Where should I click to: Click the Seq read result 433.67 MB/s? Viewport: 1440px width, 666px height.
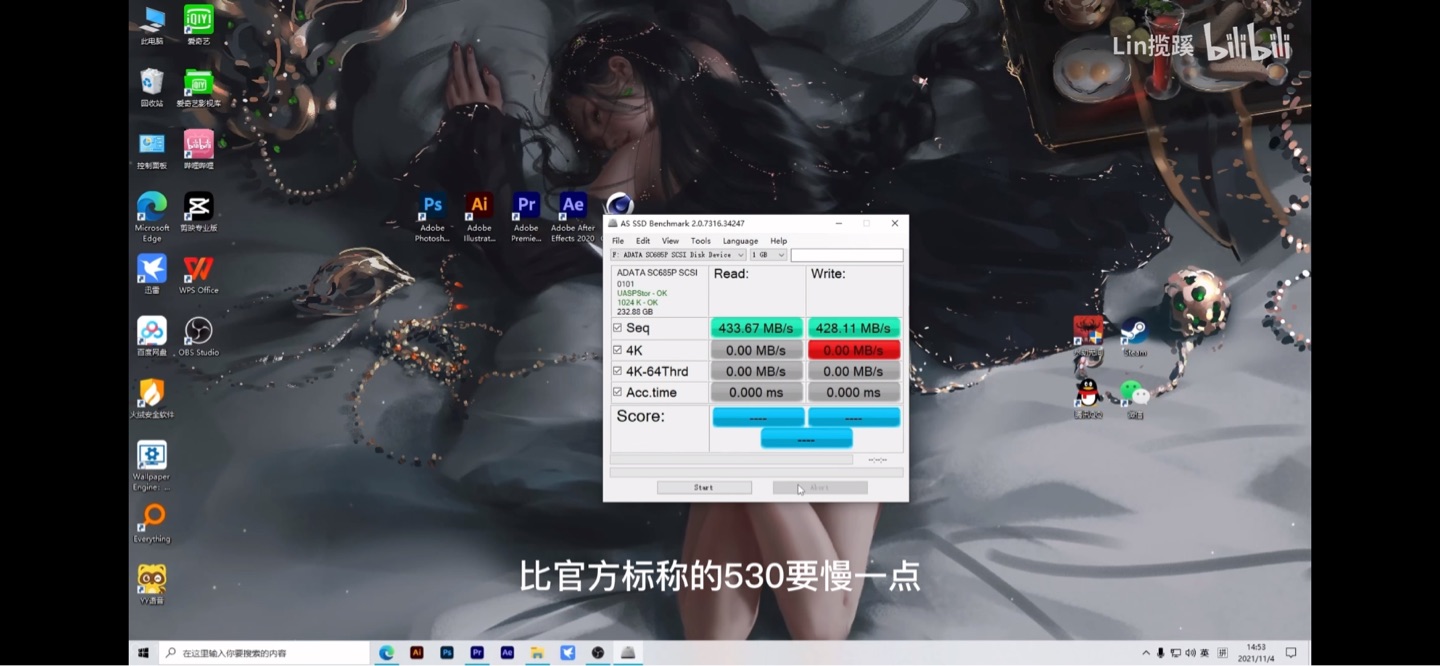756,328
